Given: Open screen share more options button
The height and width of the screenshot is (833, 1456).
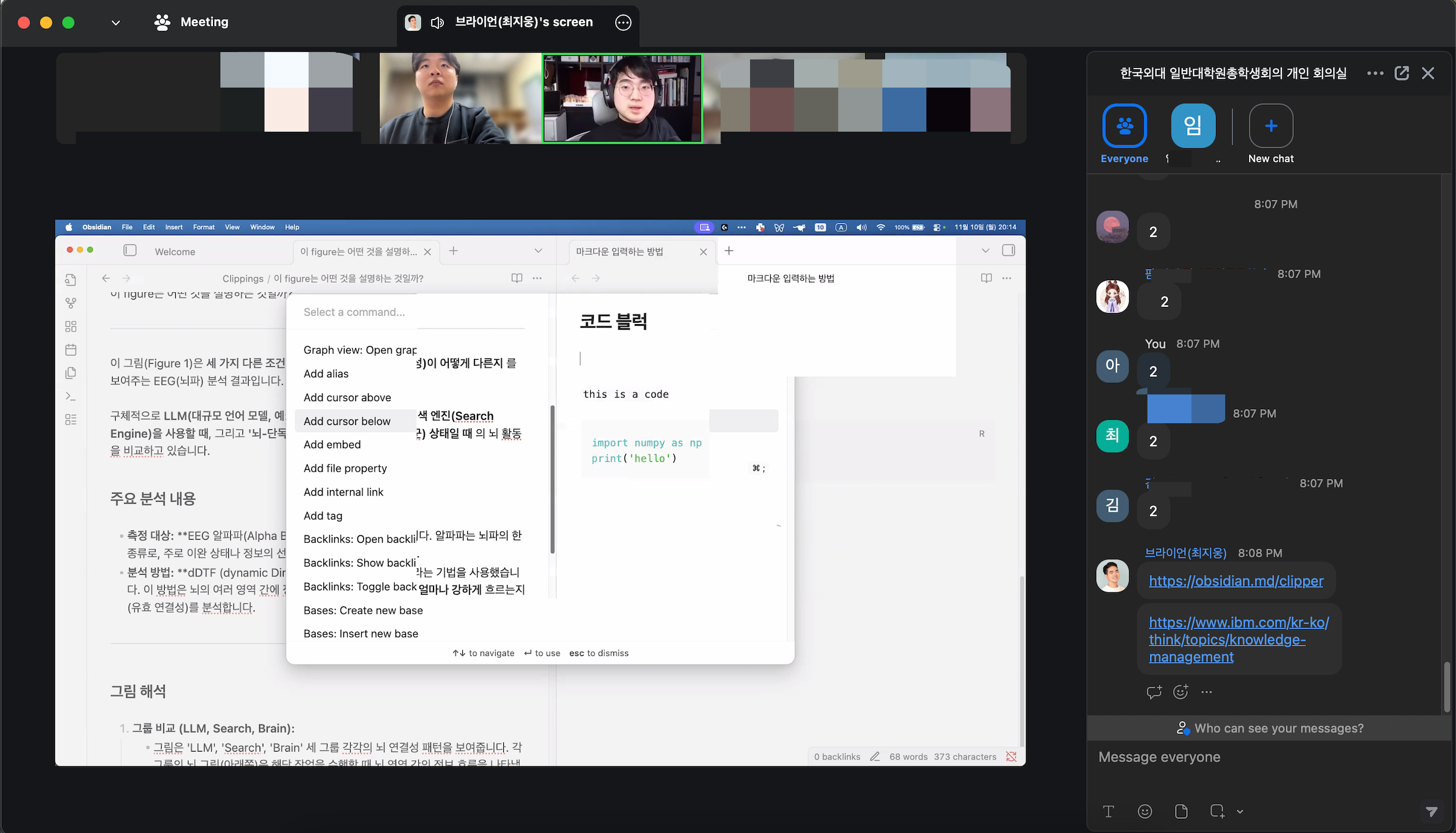Looking at the screenshot, I should [x=623, y=23].
